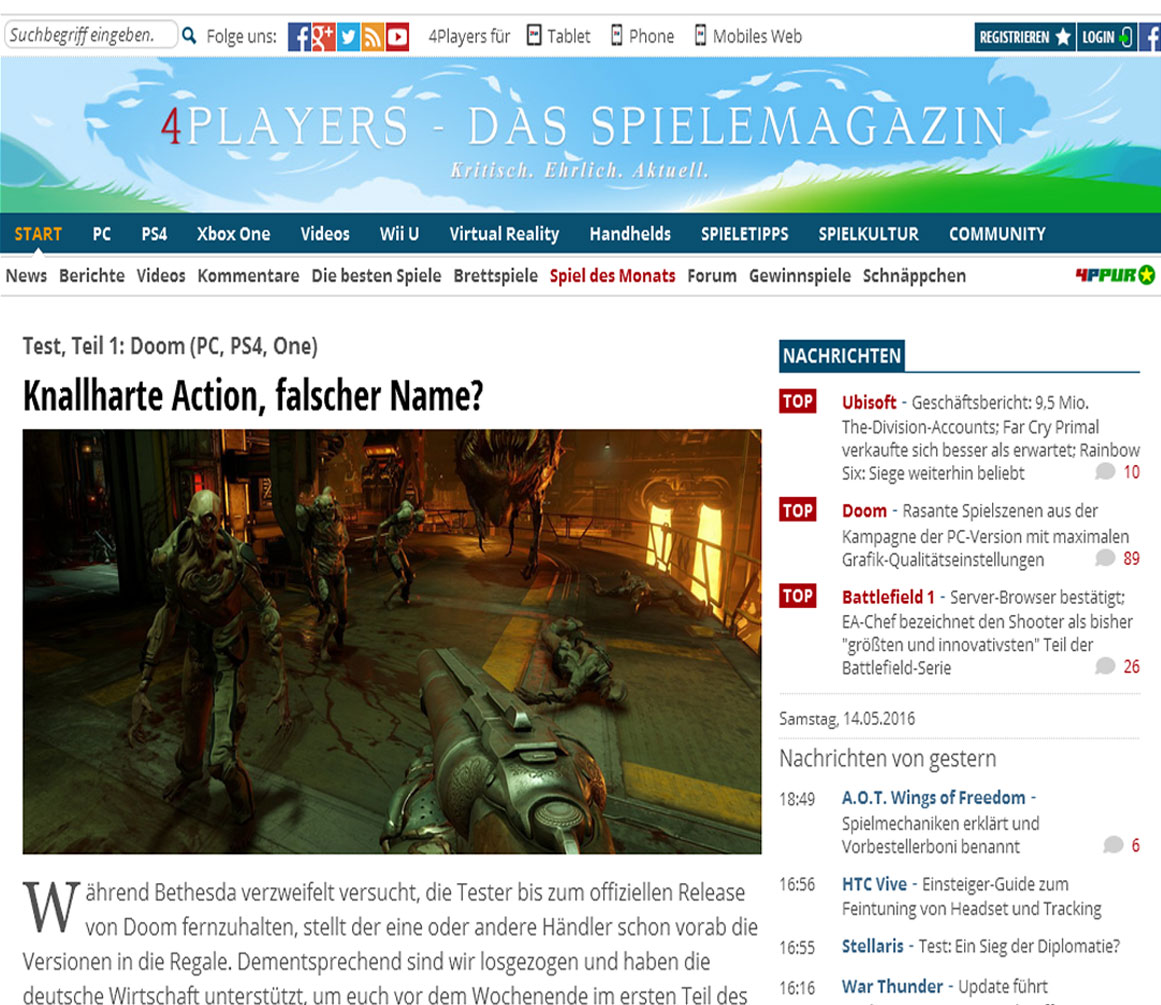Select the START main navigation tab
Image resolution: width=1161 pixels, height=1005 pixels.
point(38,234)
